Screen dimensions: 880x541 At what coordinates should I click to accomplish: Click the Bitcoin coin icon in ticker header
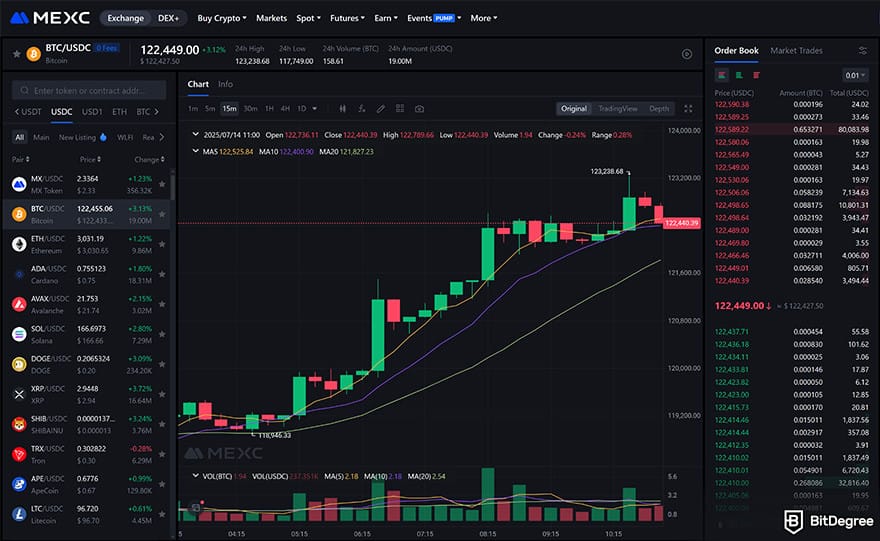point(34,54)
